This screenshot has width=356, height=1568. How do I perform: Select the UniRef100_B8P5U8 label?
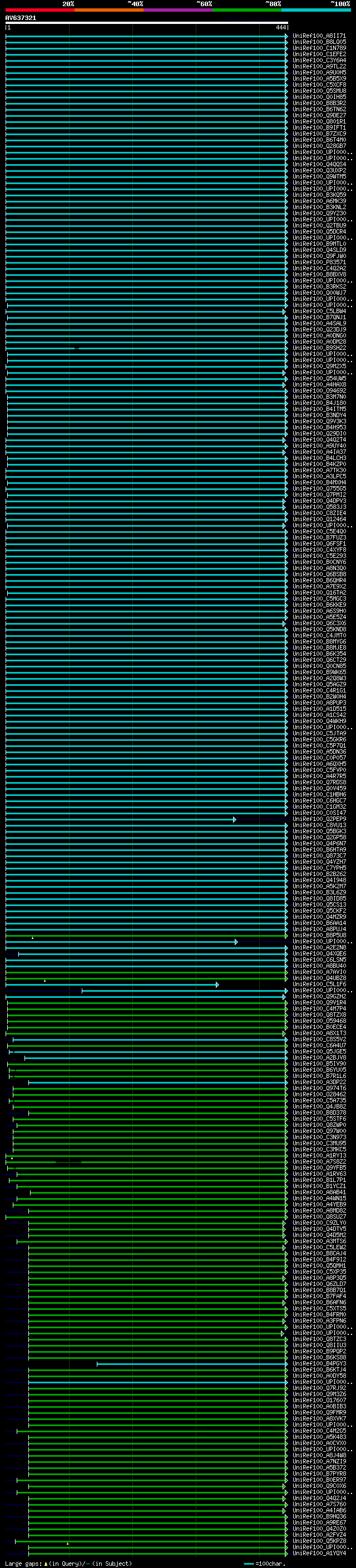tap(319, 936)
